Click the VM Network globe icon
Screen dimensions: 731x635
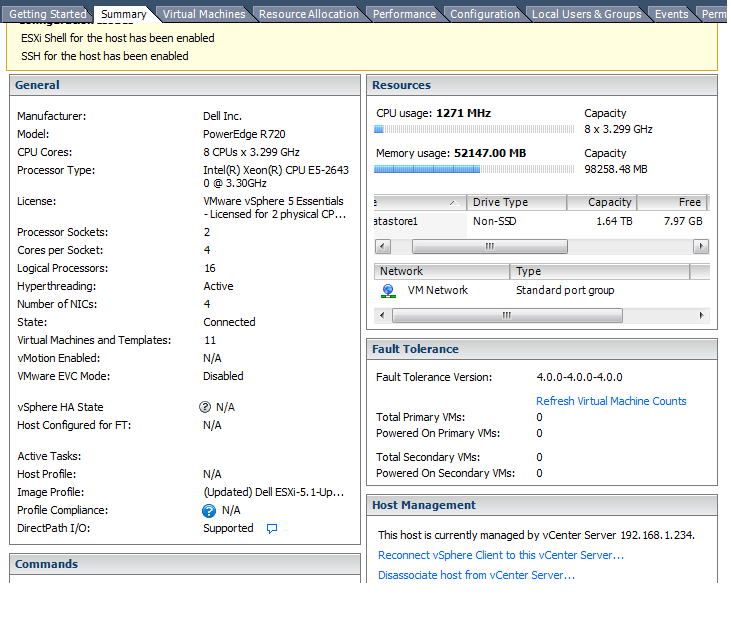coord(388,291)
